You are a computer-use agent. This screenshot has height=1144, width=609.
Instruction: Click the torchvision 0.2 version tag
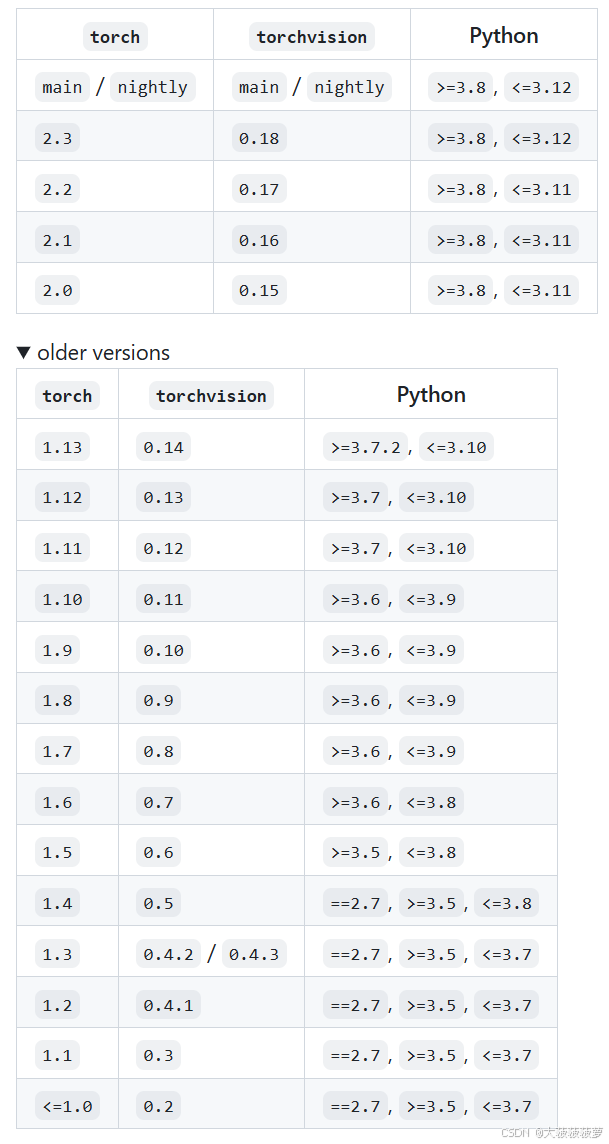click(x=158, y=1106)
